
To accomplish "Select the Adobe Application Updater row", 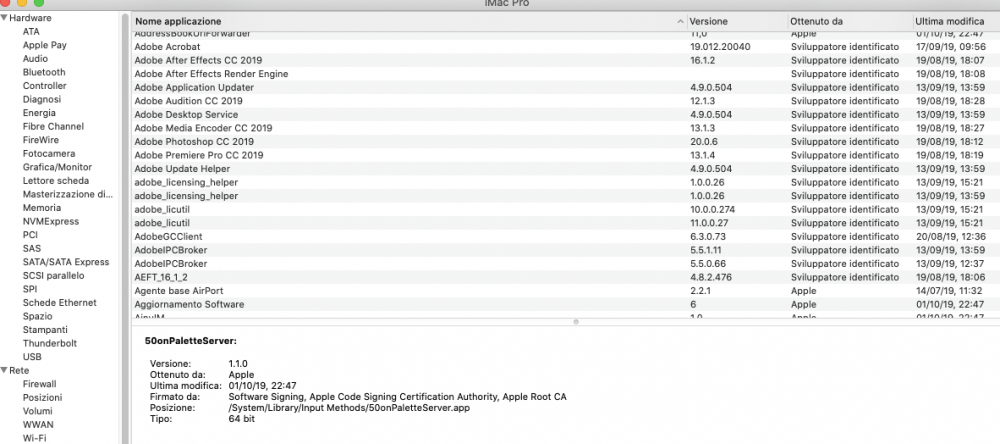I will (565, 87).
